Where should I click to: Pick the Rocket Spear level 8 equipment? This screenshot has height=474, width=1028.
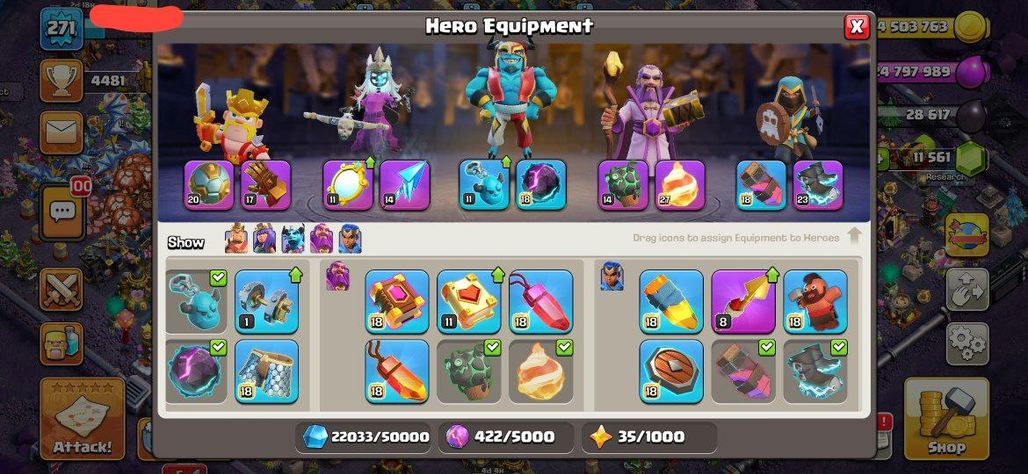click(743, 302)
